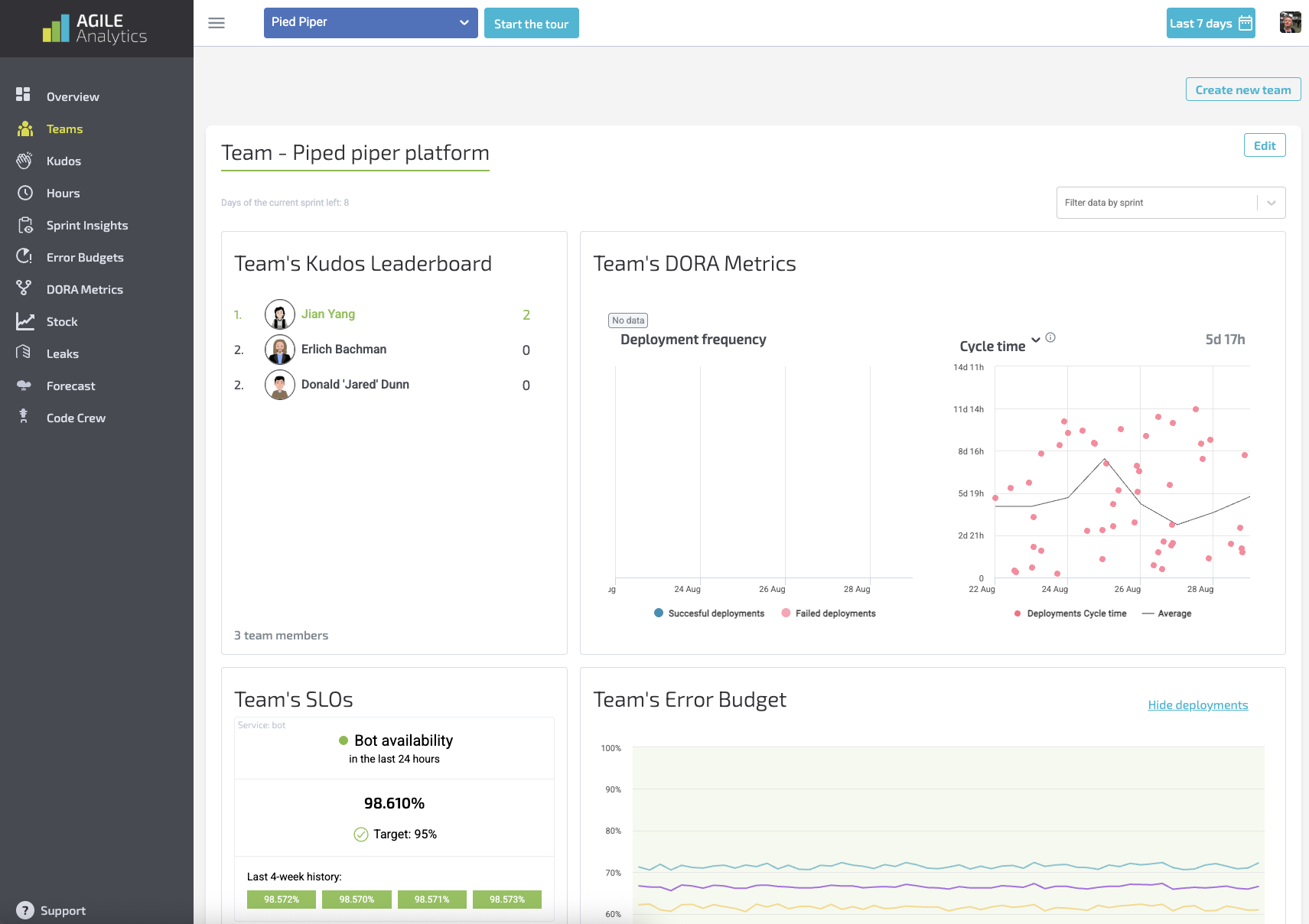
Task: Go to Sprint Insights in sidebar
Action: click(86, 225)
